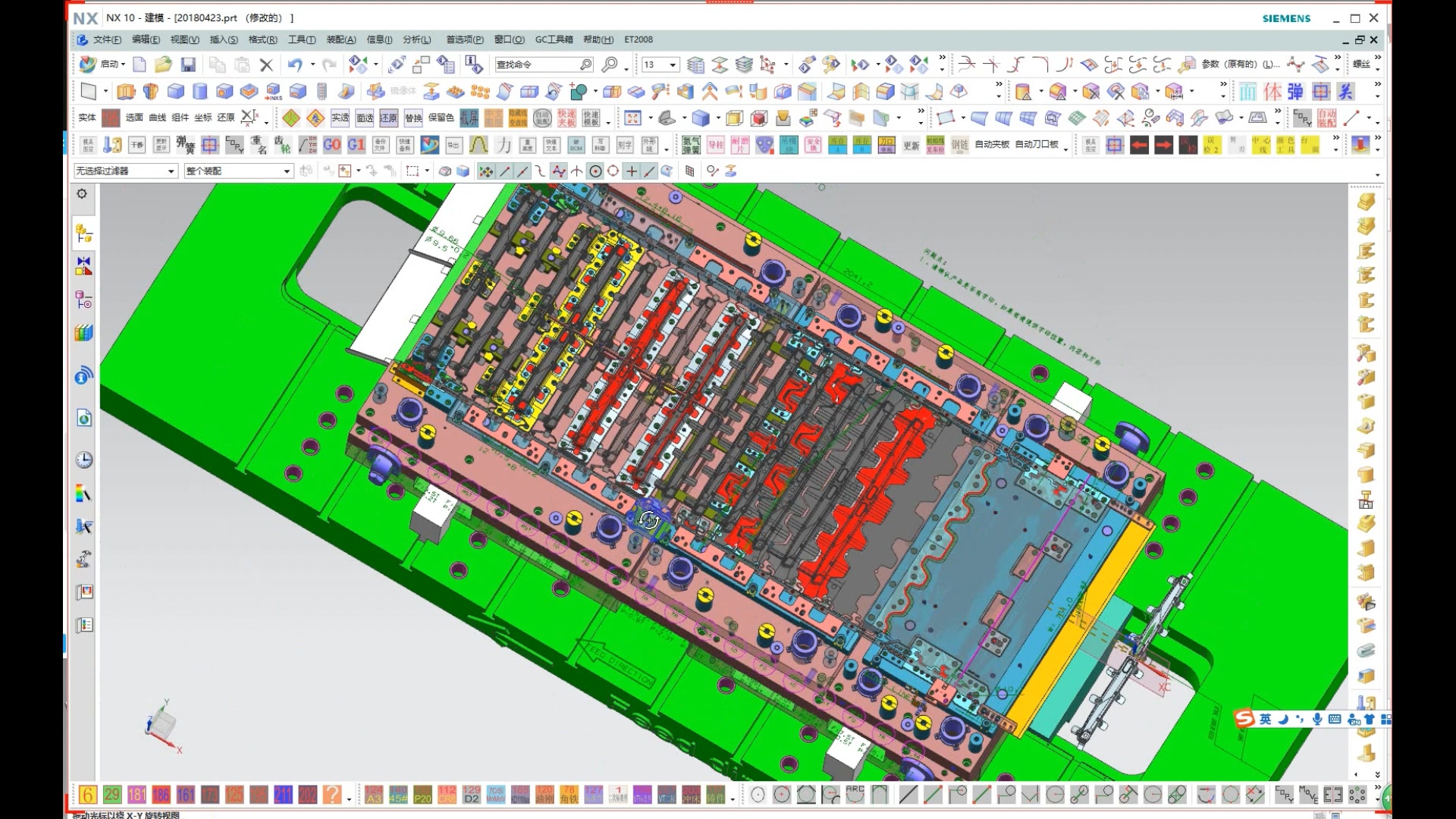Open the layer number 13 dropdown

[x=673, y=65]
